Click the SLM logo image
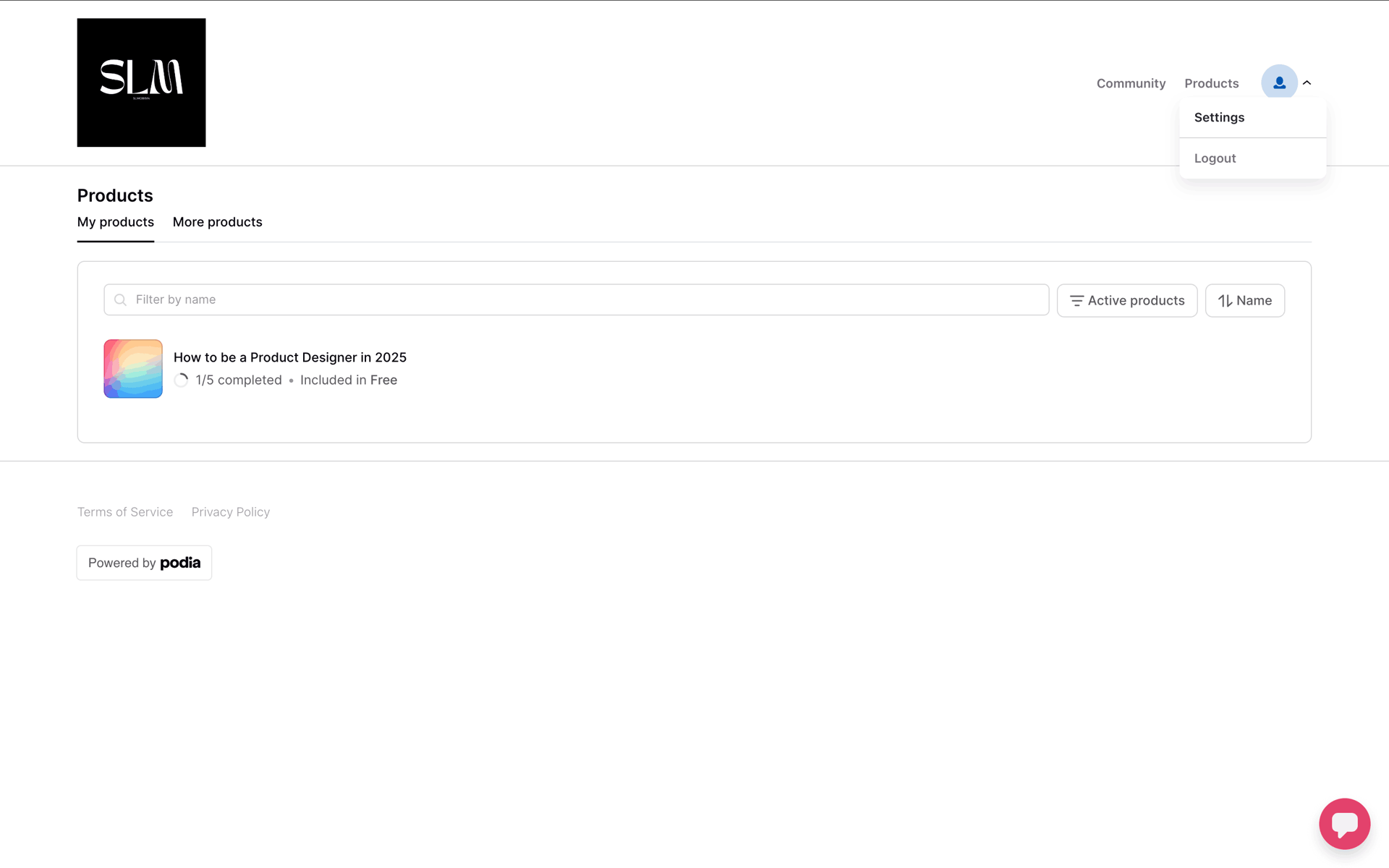The image size is (1389, 868). pos(141,82)
